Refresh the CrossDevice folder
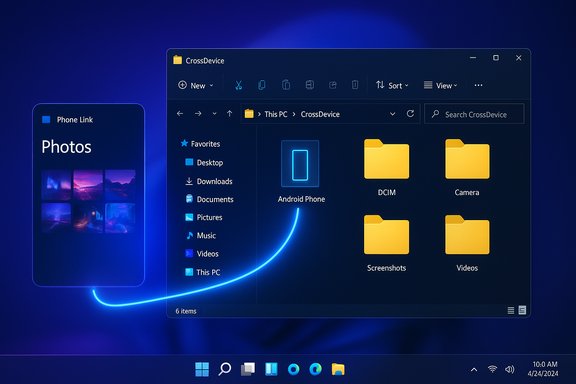This screenshot has width=576, height=384. [x=410, y=114]
